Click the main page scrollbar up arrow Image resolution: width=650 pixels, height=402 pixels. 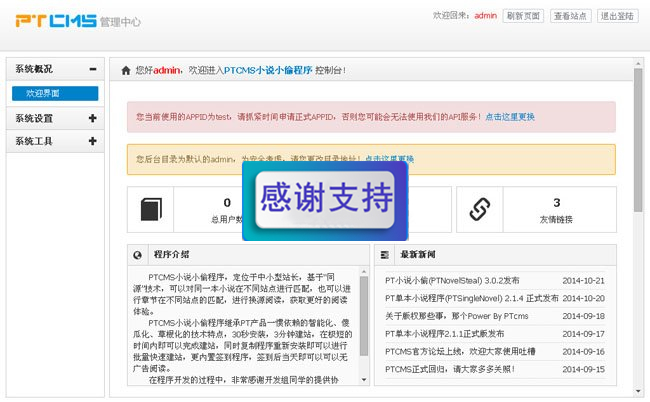pyautogui.click(x=638, y=63)
